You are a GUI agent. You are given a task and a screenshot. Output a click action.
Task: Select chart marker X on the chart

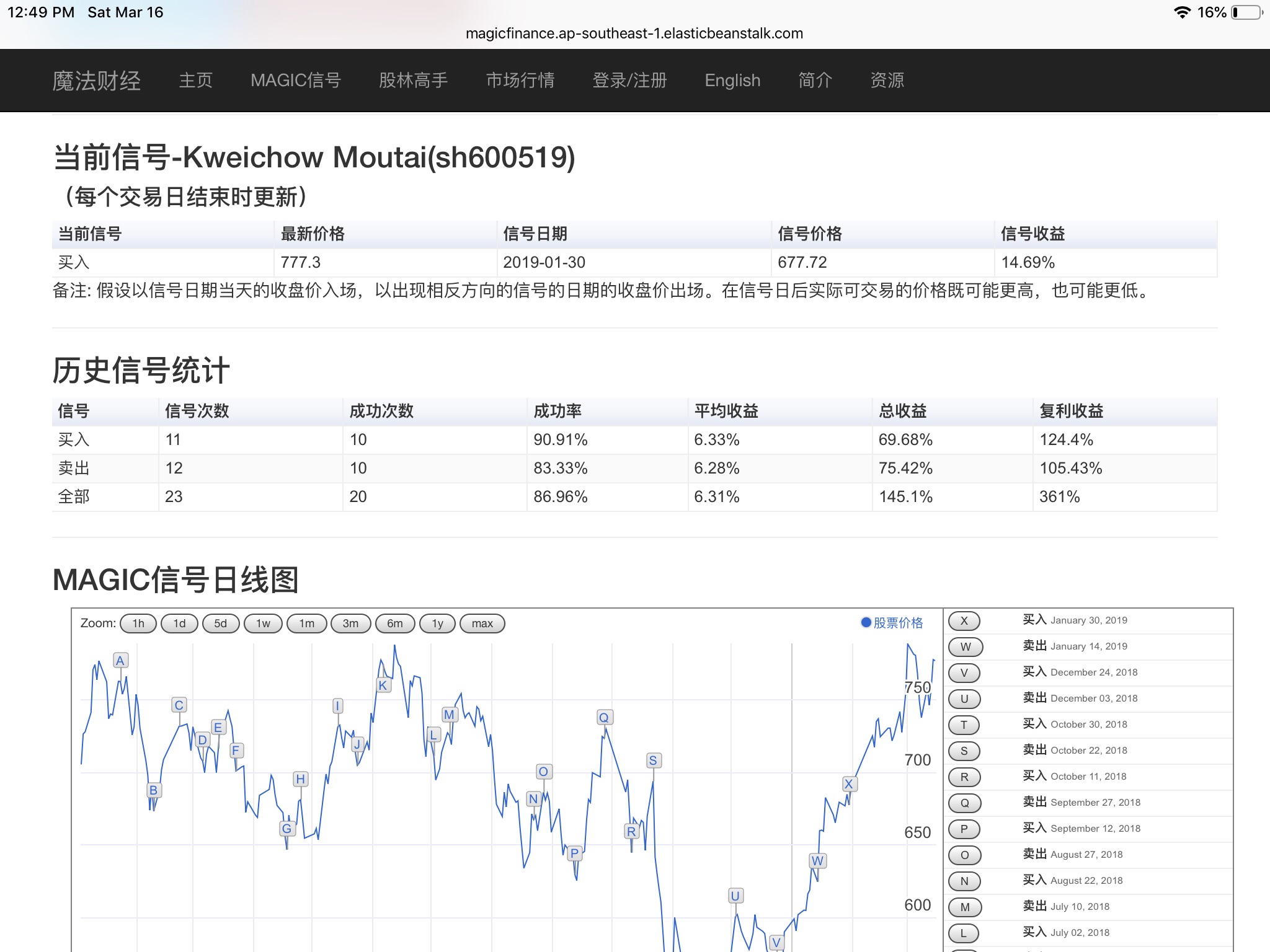849,783
